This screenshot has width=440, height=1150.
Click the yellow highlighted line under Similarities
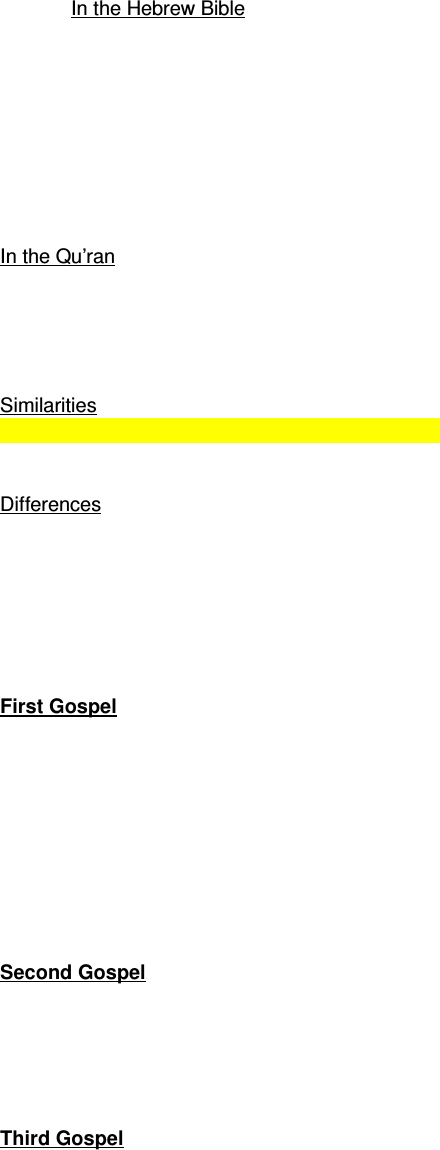pyautogui.click(x=220, y=430)
